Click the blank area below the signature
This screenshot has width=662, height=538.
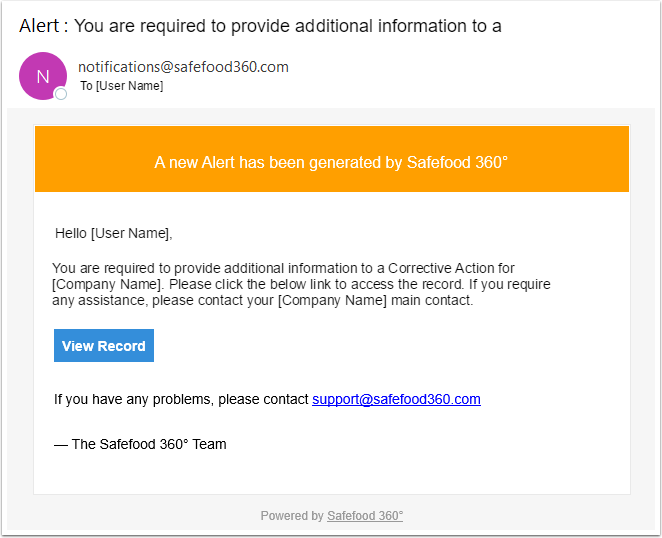coord(331,474)
